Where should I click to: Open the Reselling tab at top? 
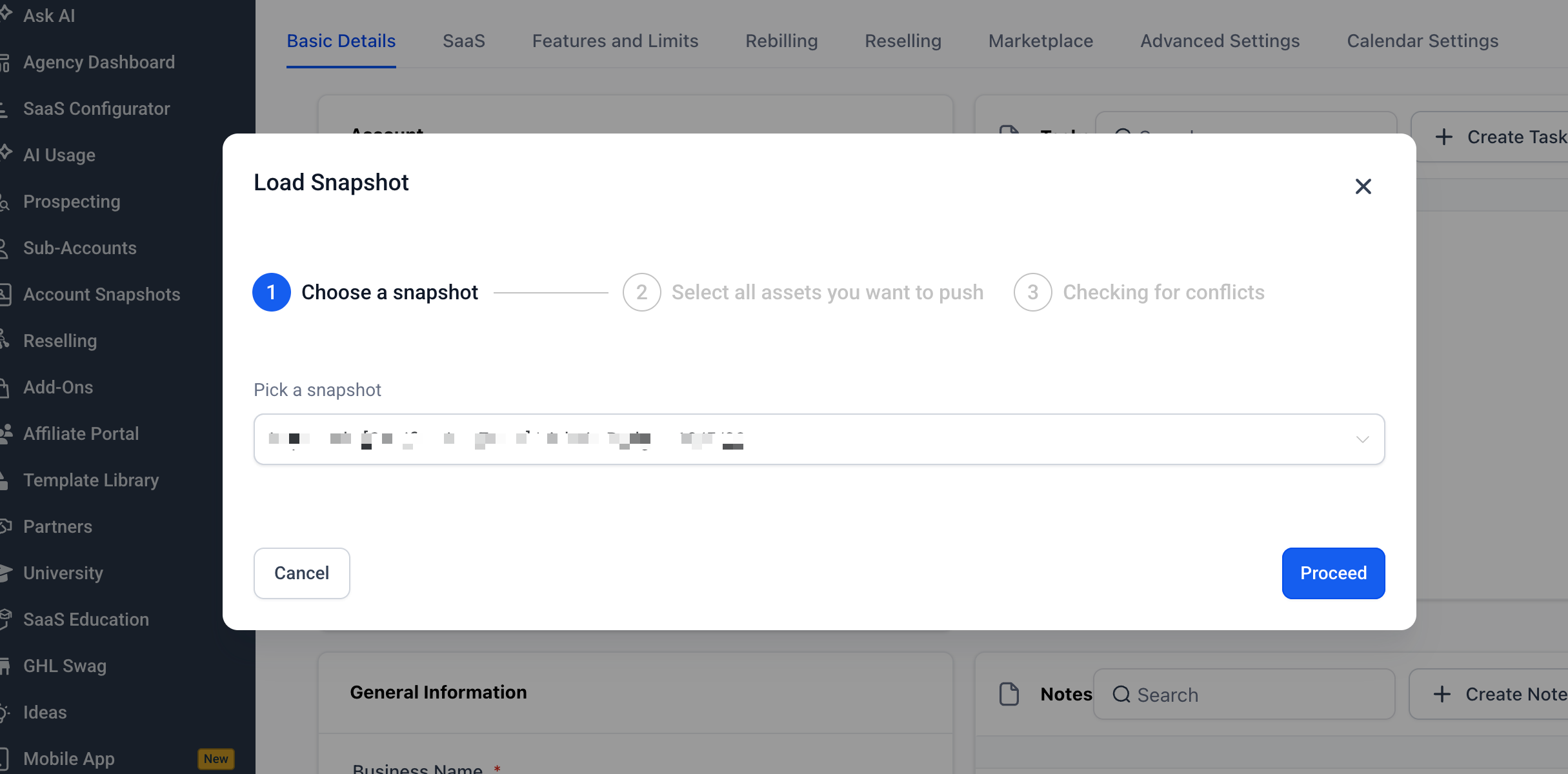(x=903, y=41)
